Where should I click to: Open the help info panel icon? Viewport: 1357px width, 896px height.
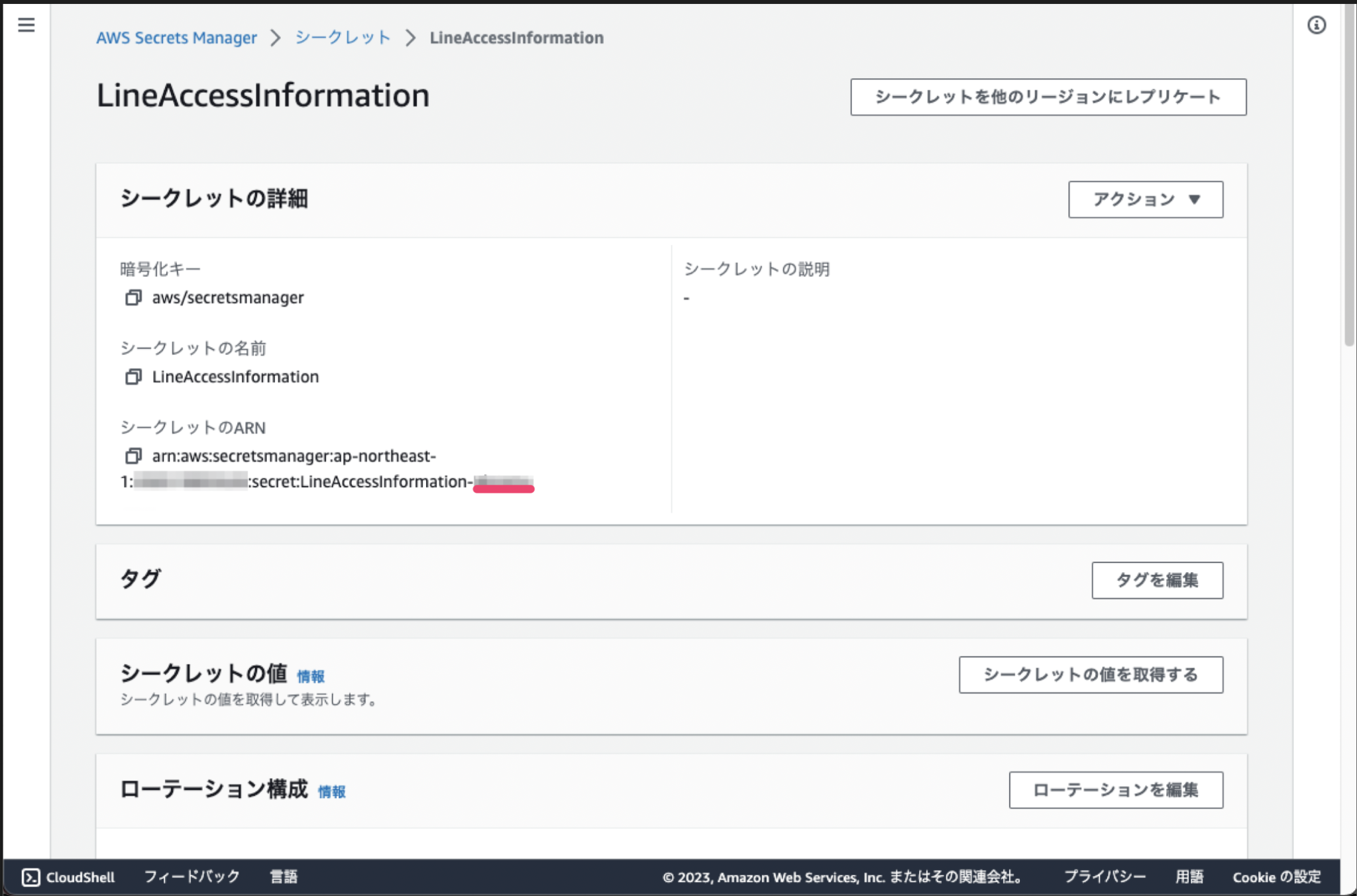point(1317,25)
